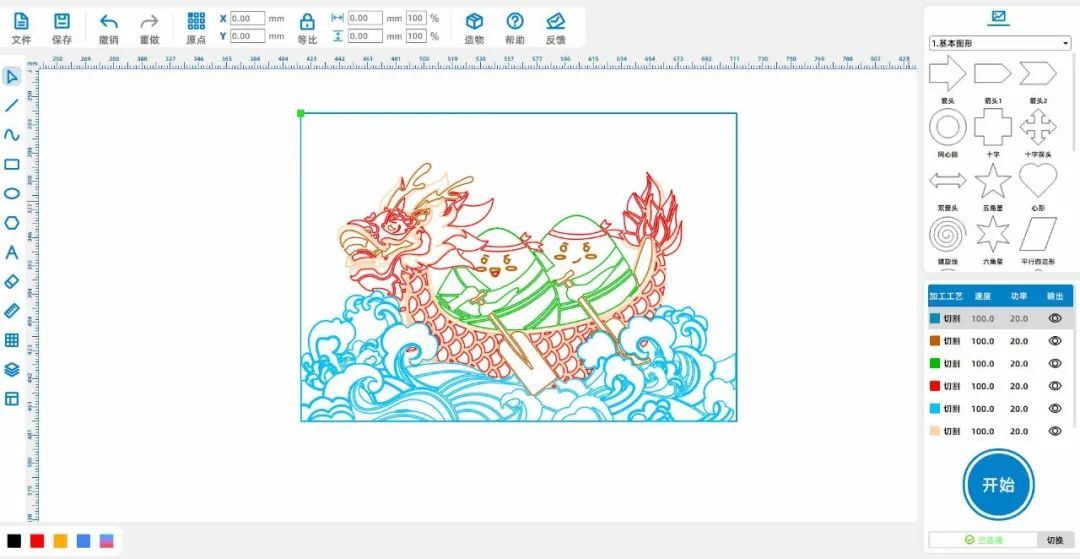This screenshot has width=1080, height=559.
Task: Pick the eraser tool
Action: pos(12,282)
